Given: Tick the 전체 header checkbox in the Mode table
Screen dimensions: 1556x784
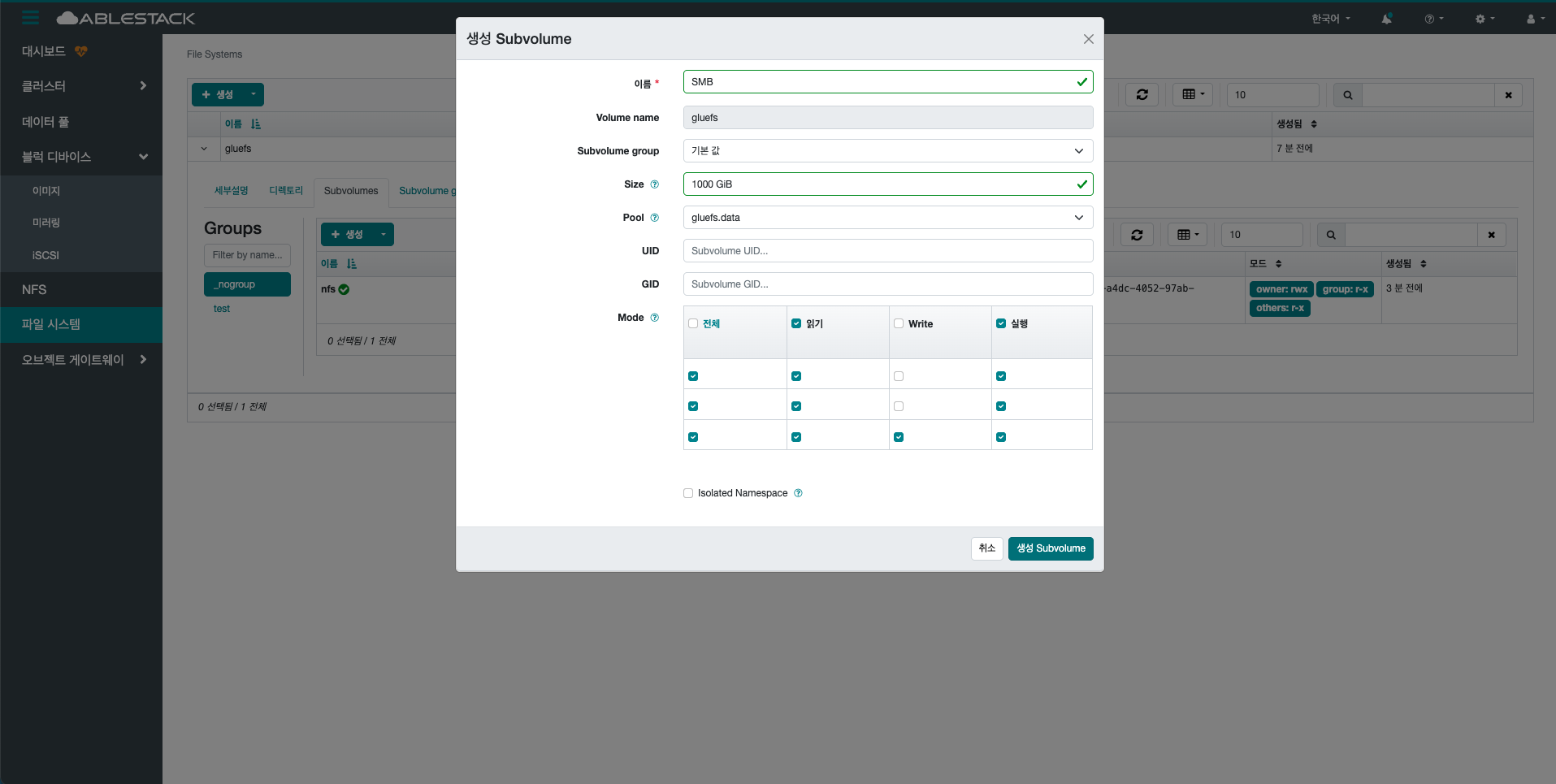Looking at the screenshot, I should tap(693, 323).
